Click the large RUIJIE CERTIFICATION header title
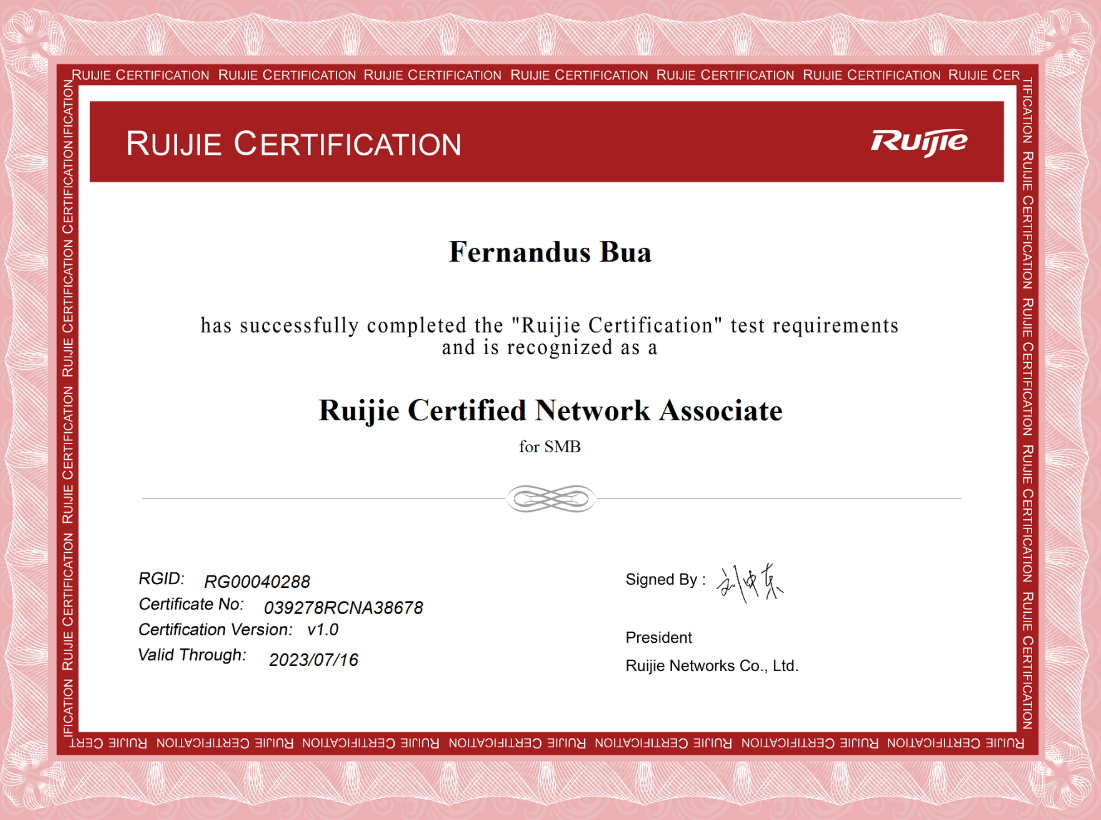Image resolution: width=1101 pixels, height=820 pixels. 294,144
